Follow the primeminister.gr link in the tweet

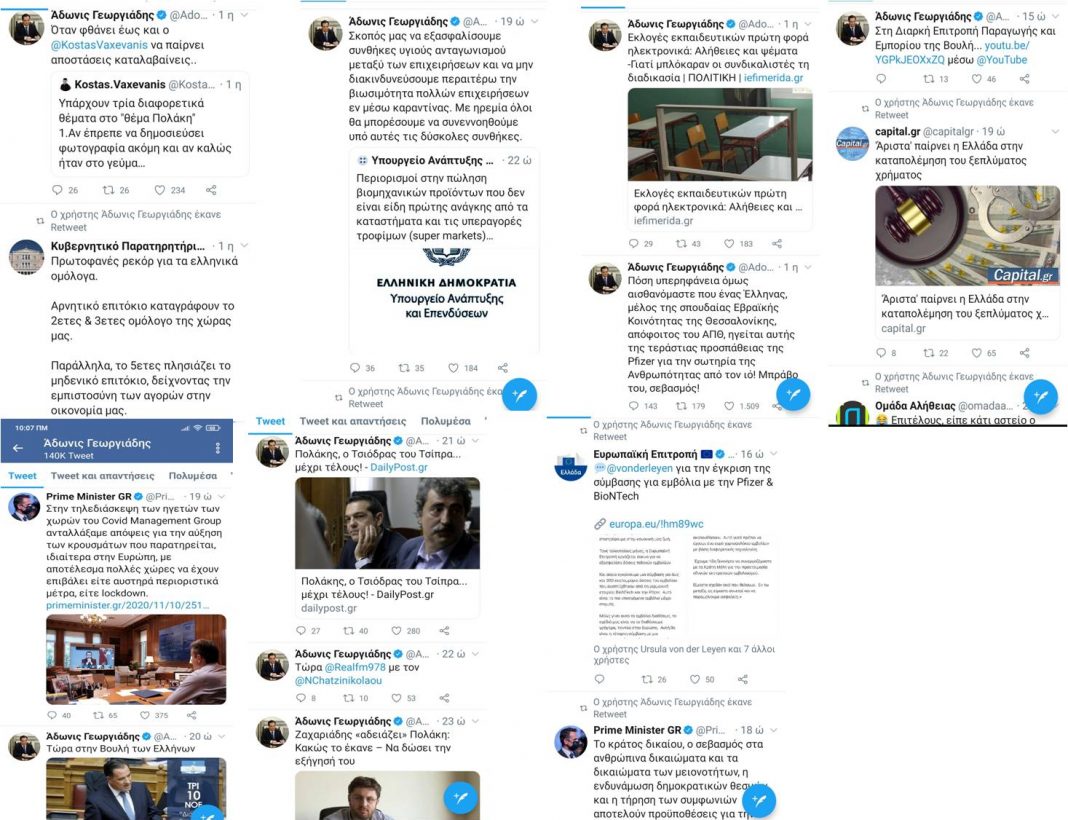[127, 605]
